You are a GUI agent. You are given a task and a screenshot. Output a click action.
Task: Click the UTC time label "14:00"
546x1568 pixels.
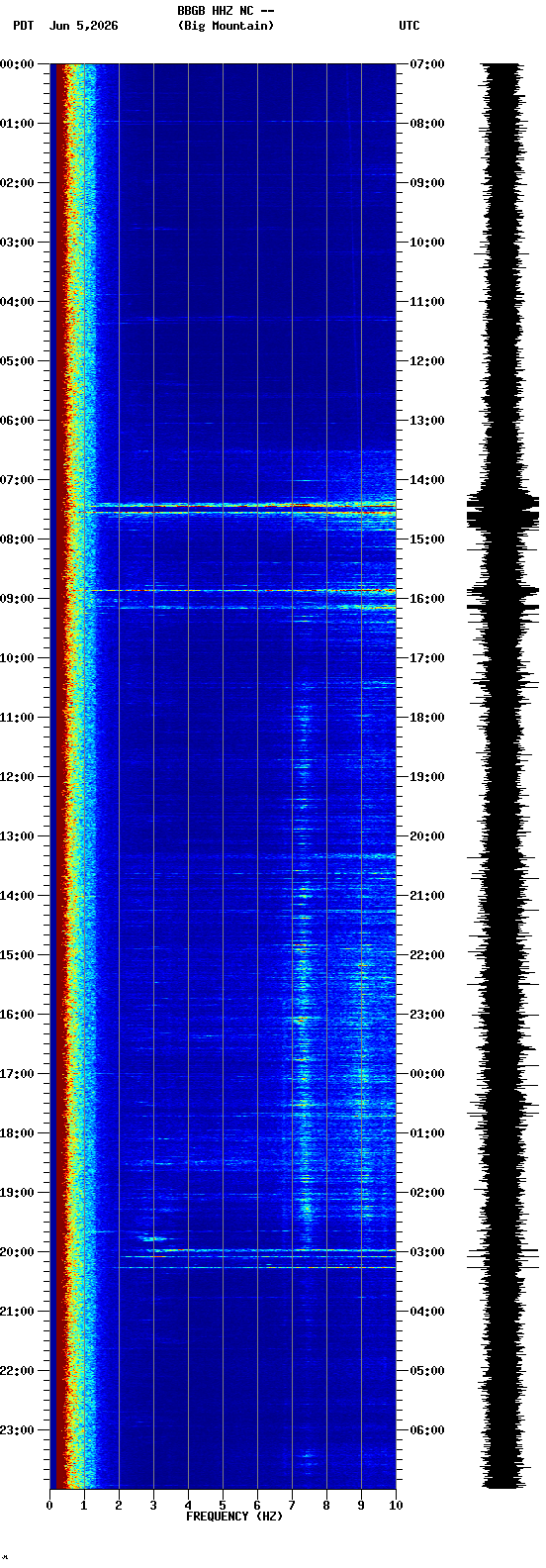pos(427,480)
